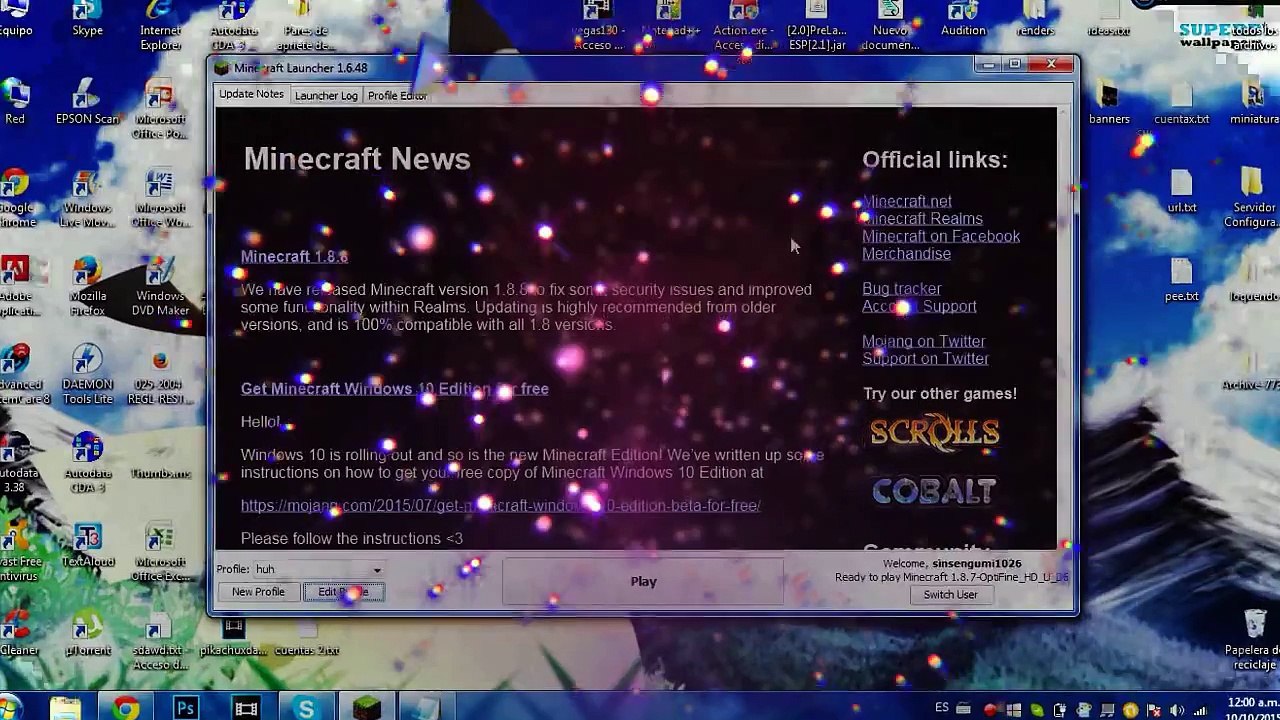Open the banners folder on the desktop
Screen dimensions: 1280x720
pos(1109,104)
